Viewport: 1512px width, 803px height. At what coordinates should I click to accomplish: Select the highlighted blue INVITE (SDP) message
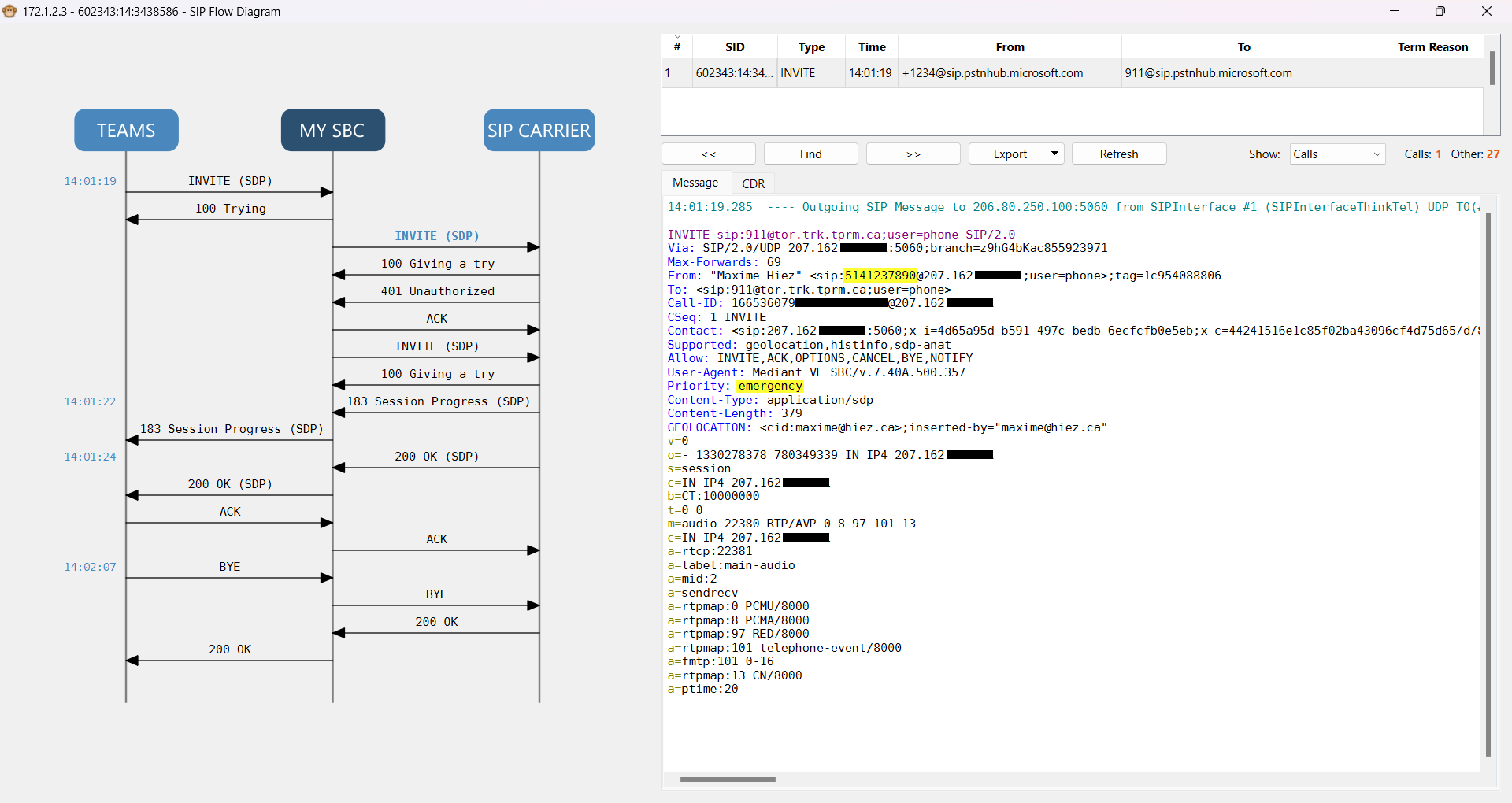click(x=437, y=237)
